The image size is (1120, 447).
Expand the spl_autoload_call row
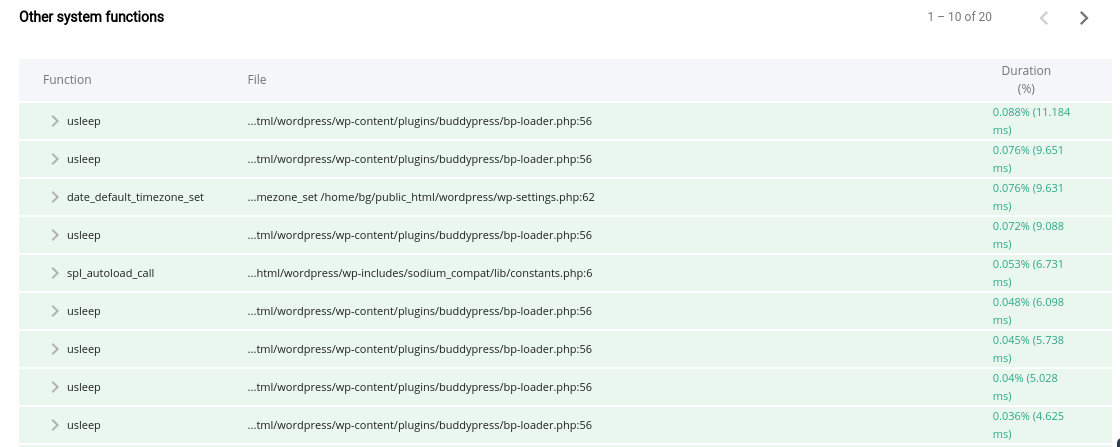coord(54,273)
